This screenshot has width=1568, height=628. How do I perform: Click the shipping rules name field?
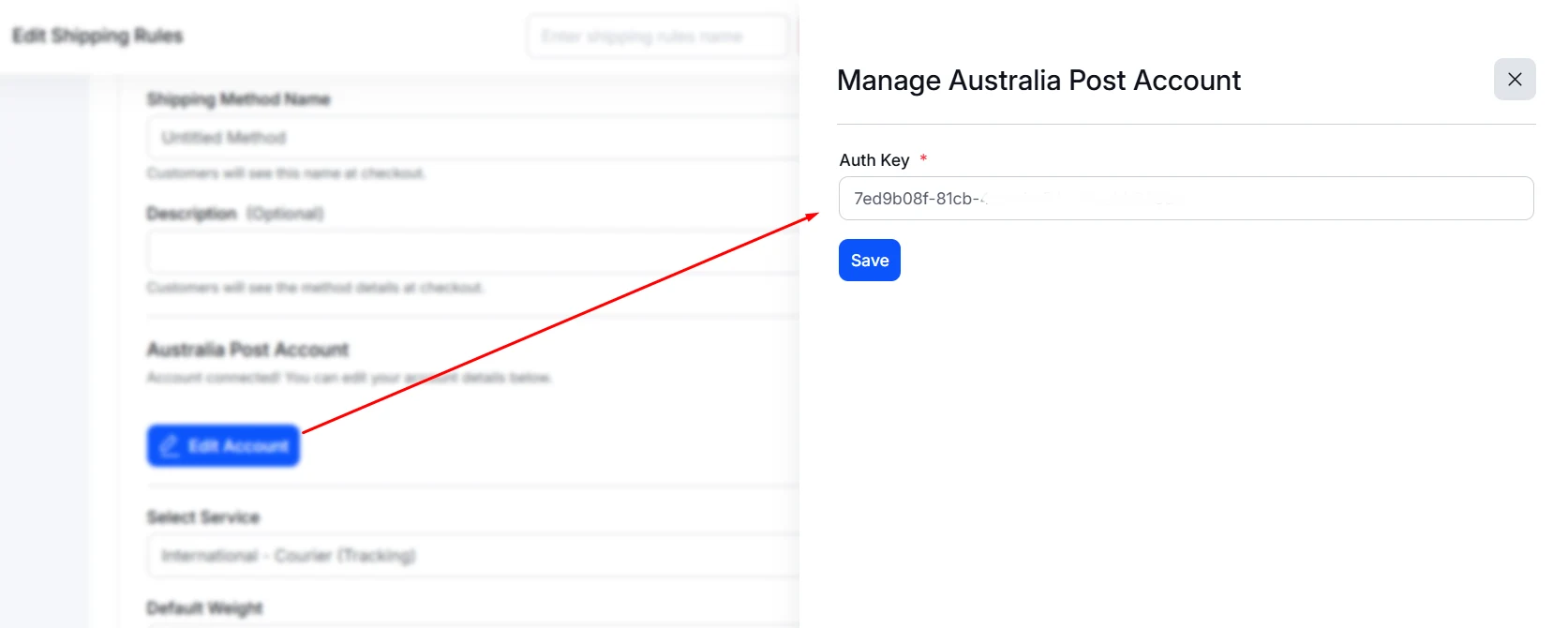coord(657,37)
